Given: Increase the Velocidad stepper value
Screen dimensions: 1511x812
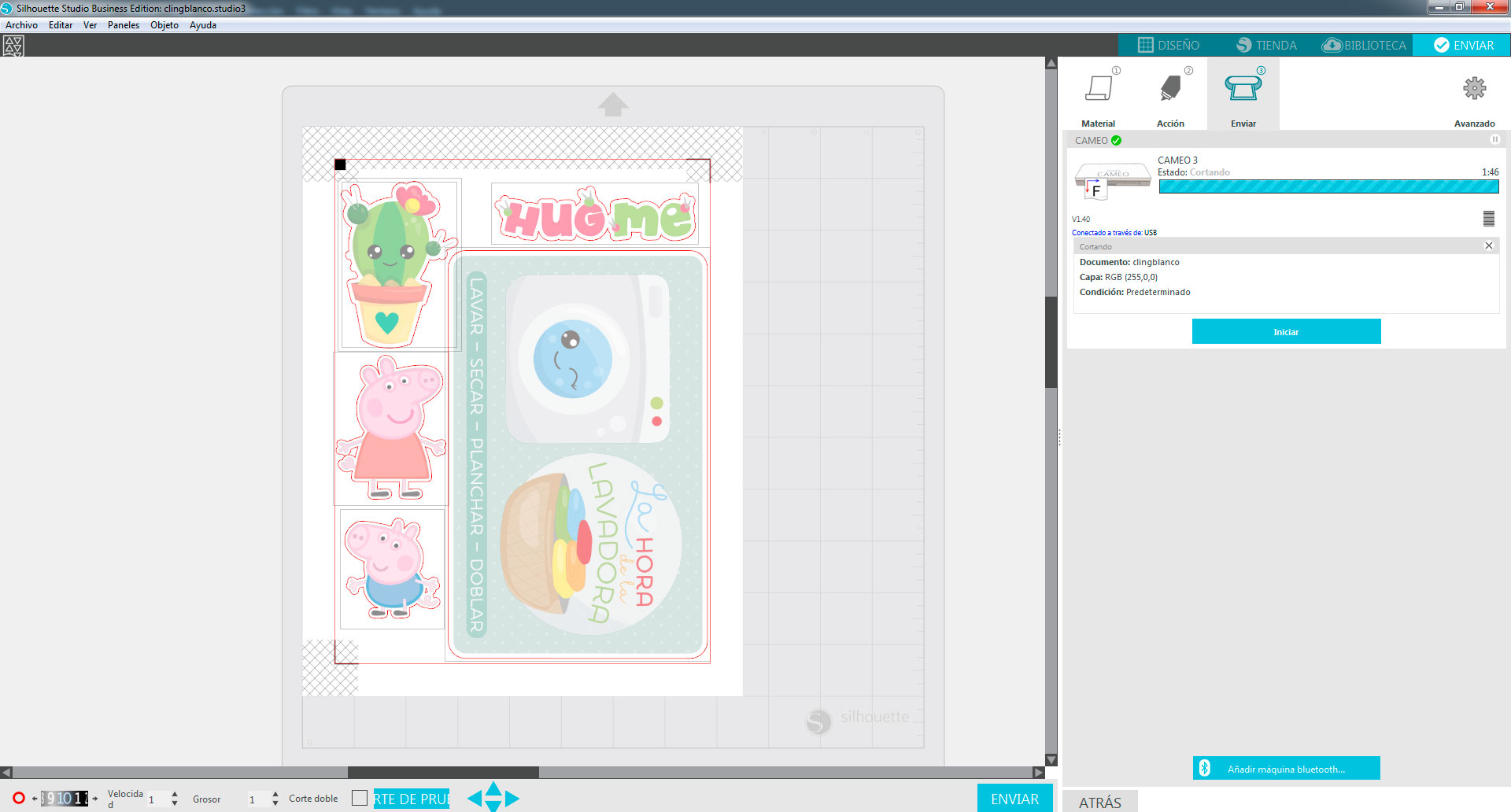Looking at the screenshot, I should (175, 794).
